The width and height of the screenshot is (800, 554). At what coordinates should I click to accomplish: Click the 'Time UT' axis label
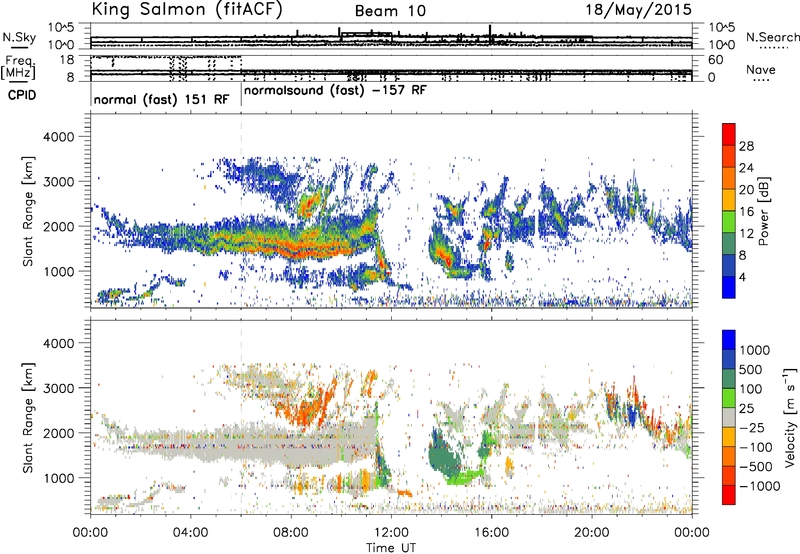click(391, 548)
